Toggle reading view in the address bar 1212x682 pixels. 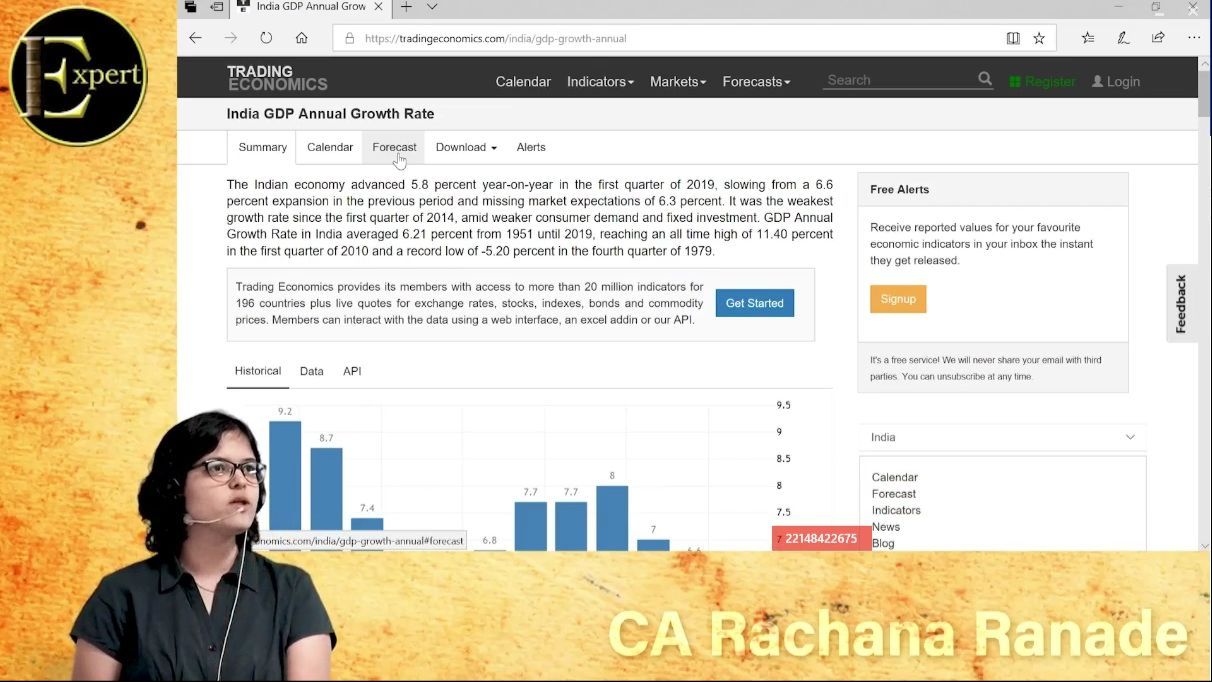[1013, 38]
